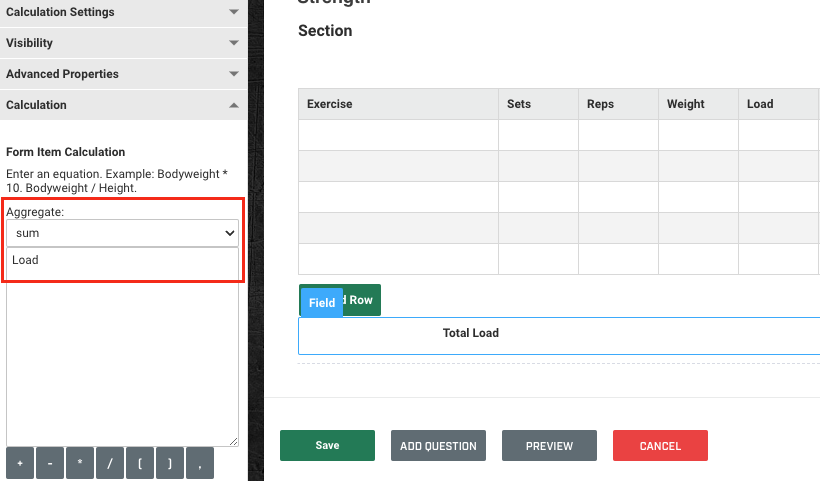
Task: Expand the Visibility section
Action: (x=122, y=43)
